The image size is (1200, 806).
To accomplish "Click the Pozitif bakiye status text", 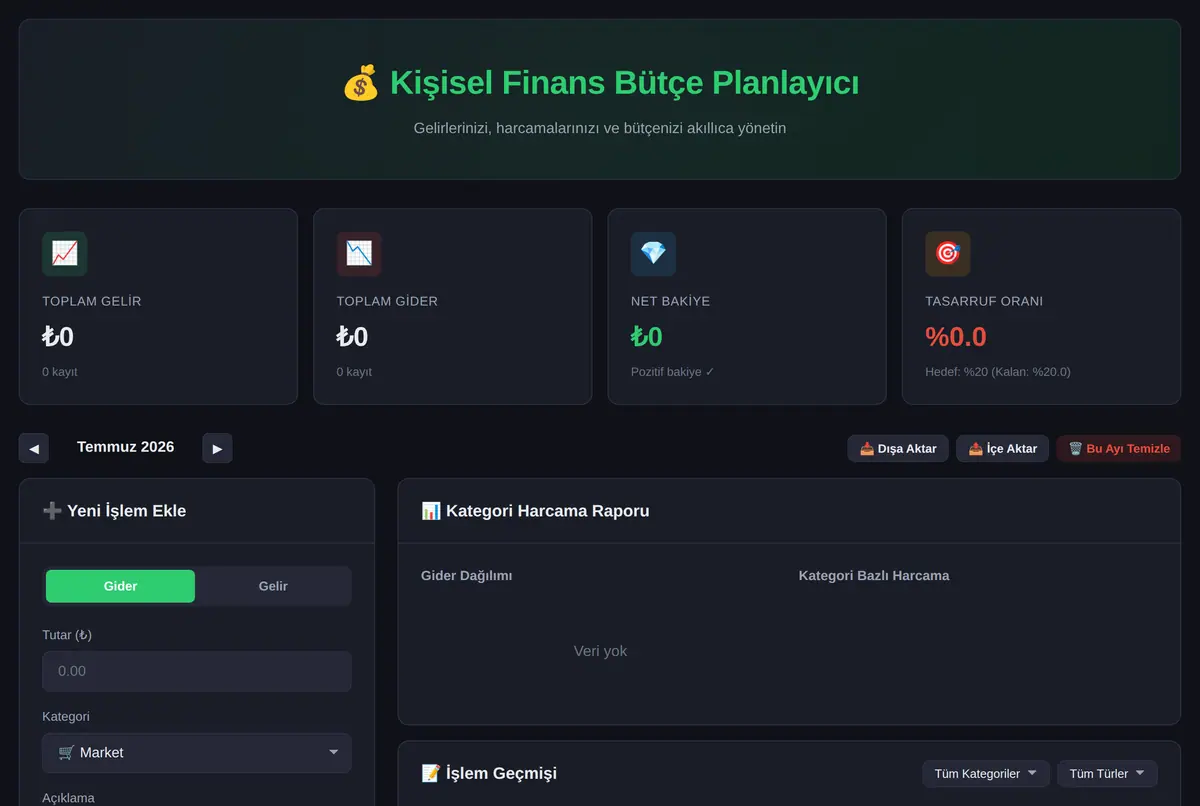I will pos(673,372).
